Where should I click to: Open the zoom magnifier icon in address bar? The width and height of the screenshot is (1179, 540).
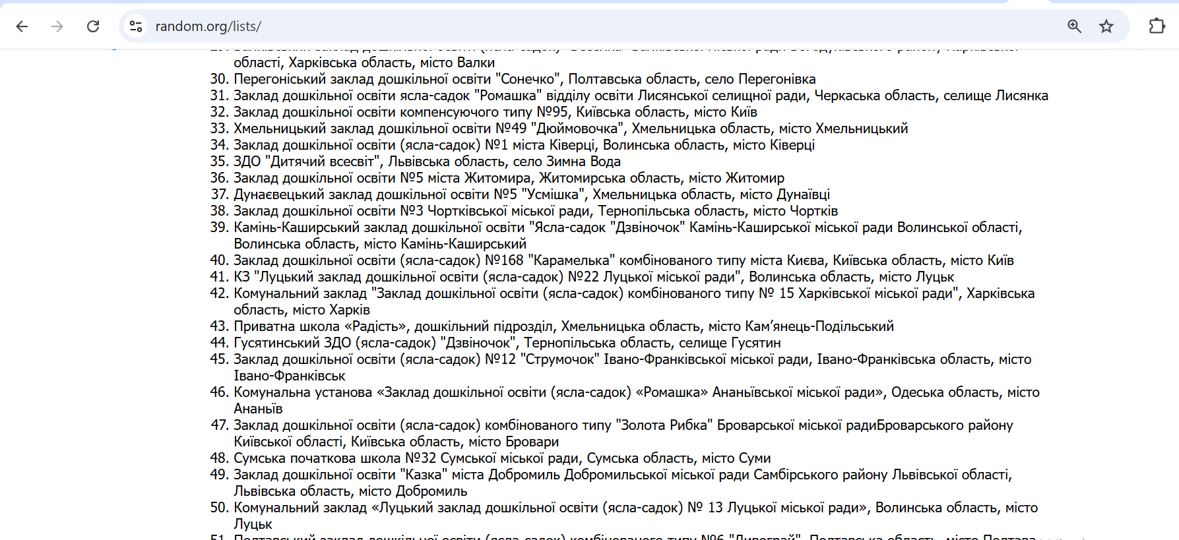[x=1074, y=26]
